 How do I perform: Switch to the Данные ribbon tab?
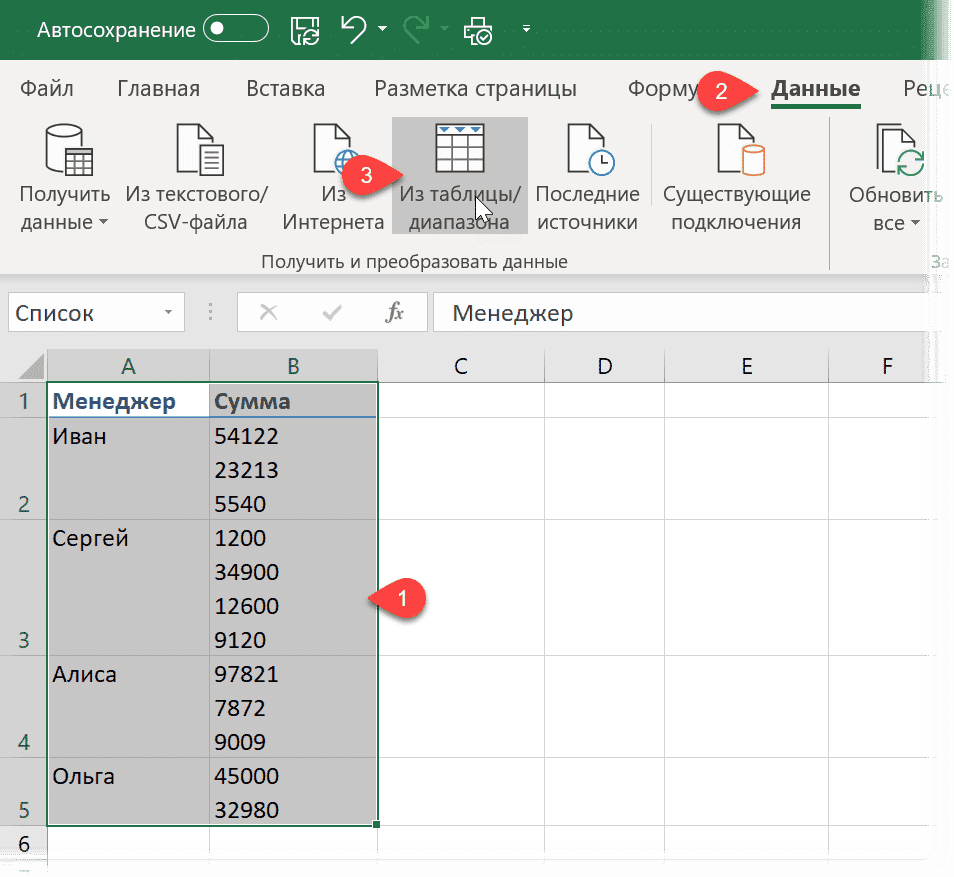[x=813, y=88]
